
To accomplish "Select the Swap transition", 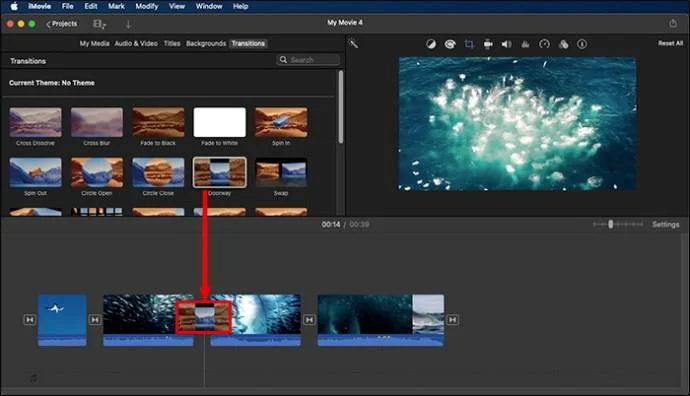I will [281, 172].
